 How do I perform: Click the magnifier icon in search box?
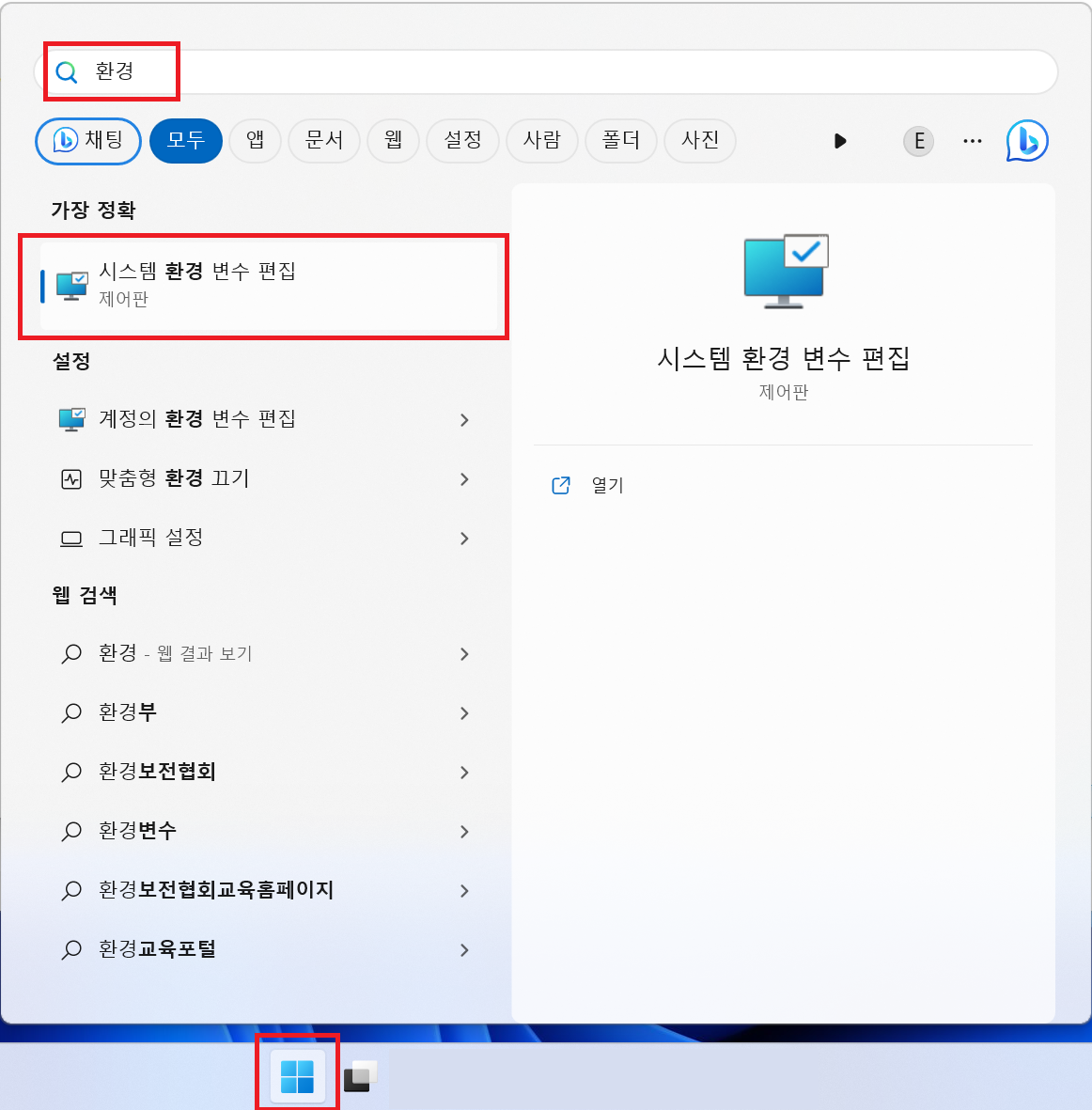67,71
